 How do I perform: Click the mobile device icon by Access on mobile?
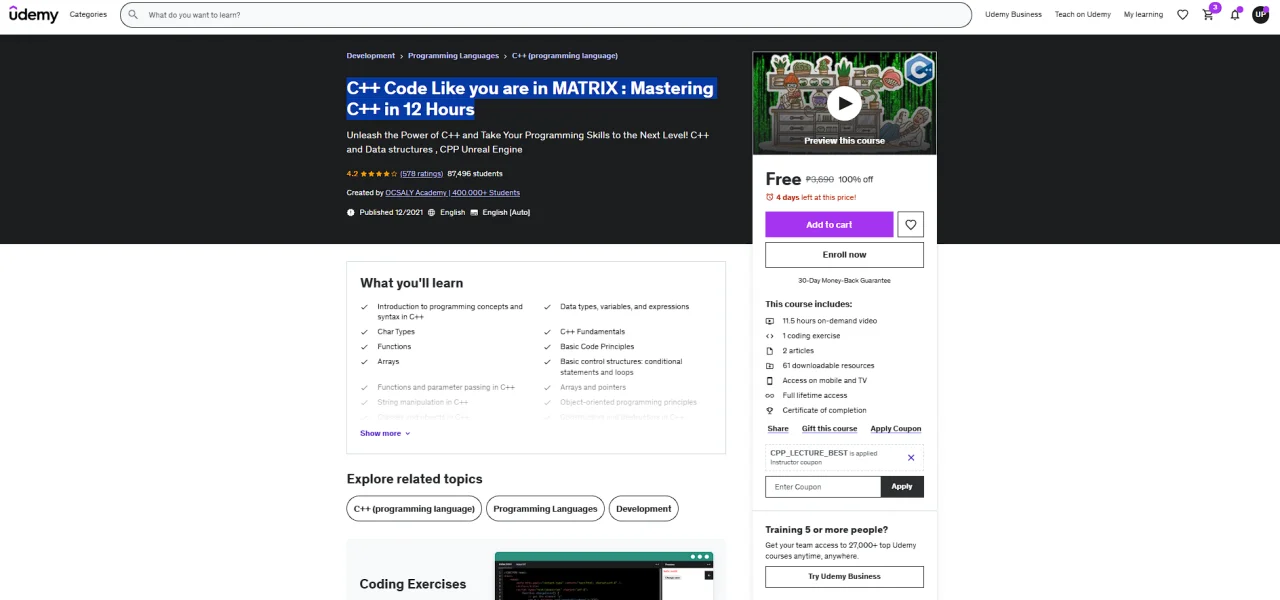[770, 381]
